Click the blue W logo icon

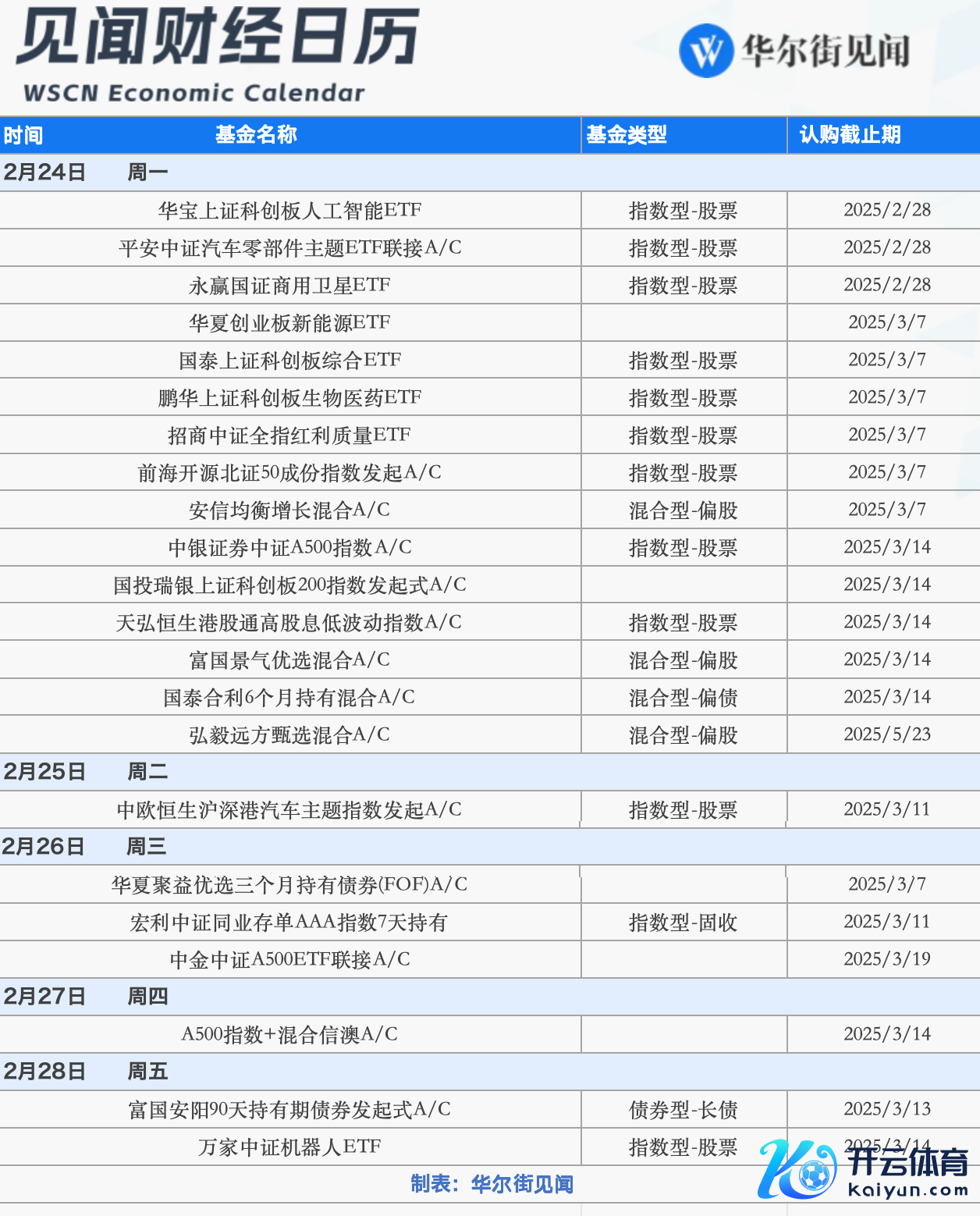(705, 52)
